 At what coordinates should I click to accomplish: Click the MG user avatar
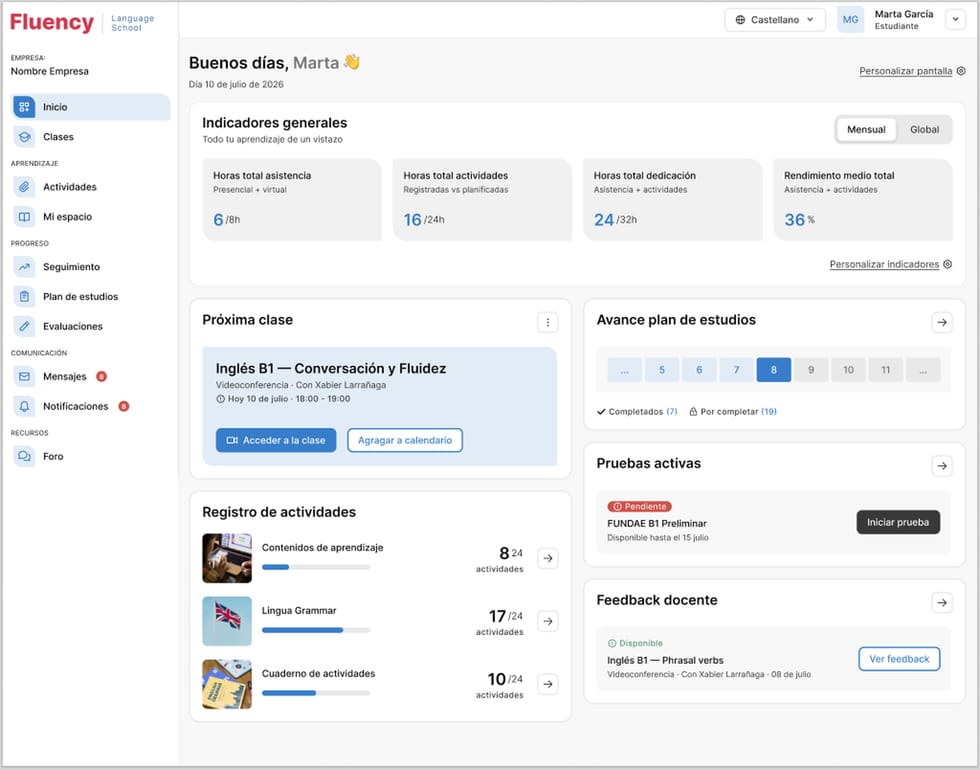click(851, 19)
